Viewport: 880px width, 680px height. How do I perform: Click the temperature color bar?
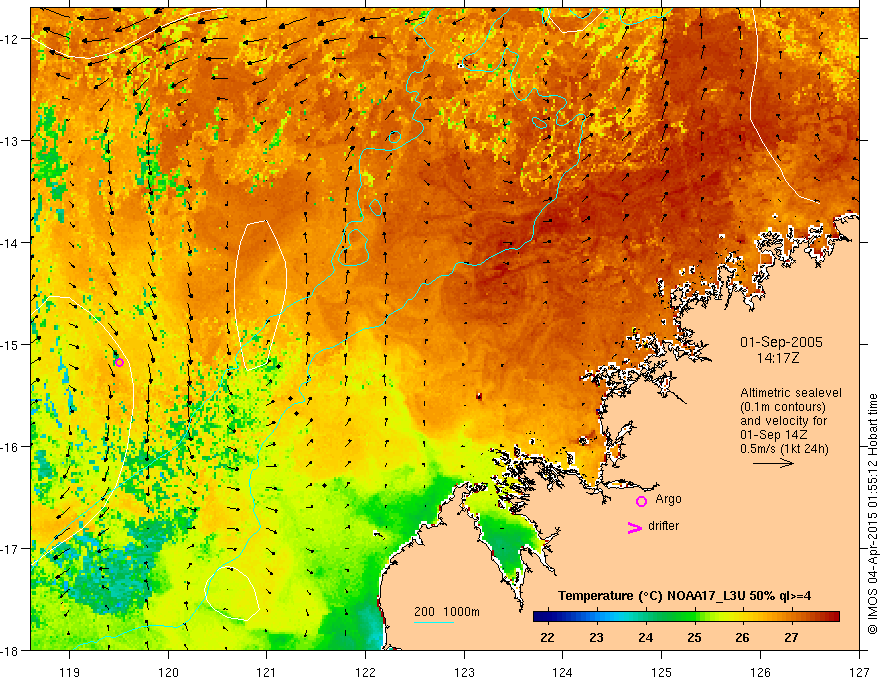[x=686, y=617]
